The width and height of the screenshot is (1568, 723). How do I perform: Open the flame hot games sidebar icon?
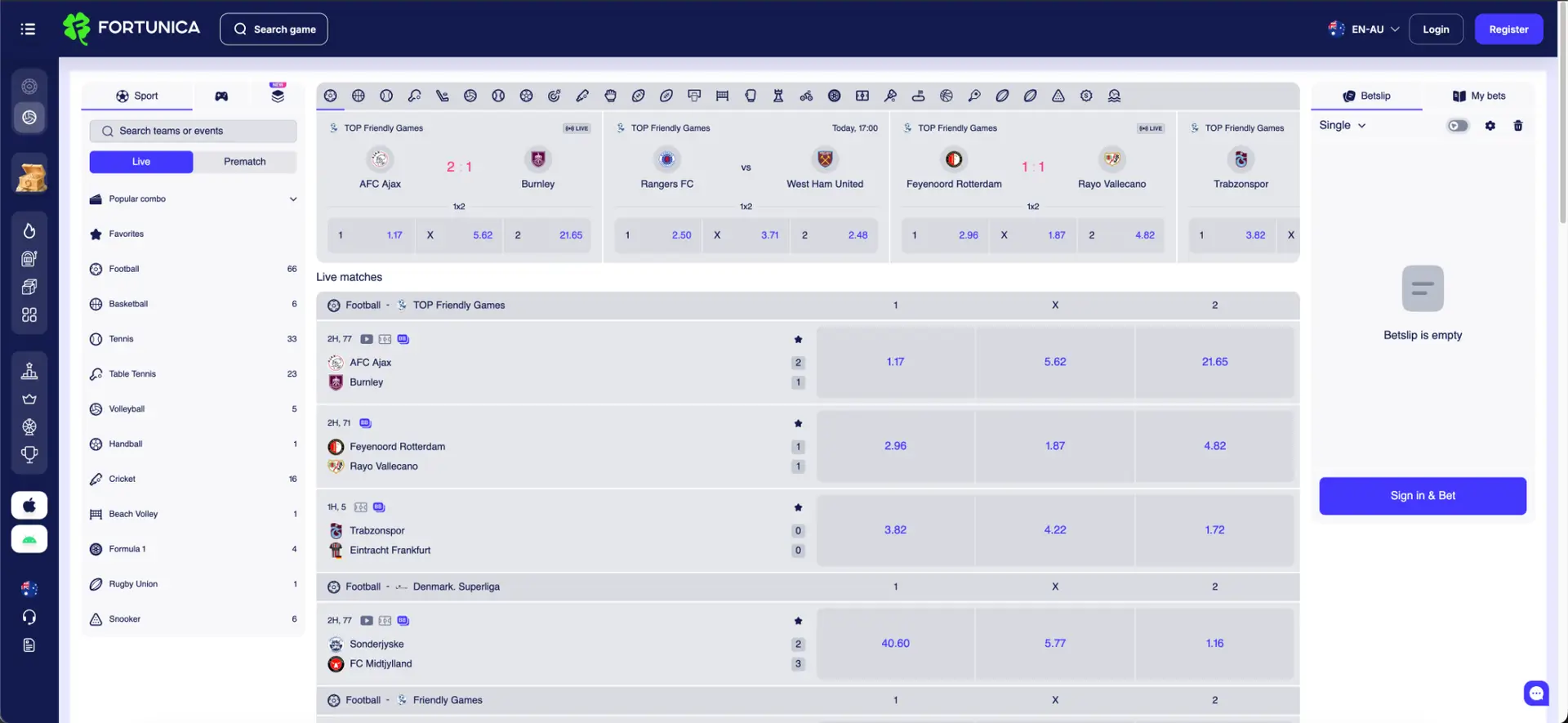tap(29, 231)
